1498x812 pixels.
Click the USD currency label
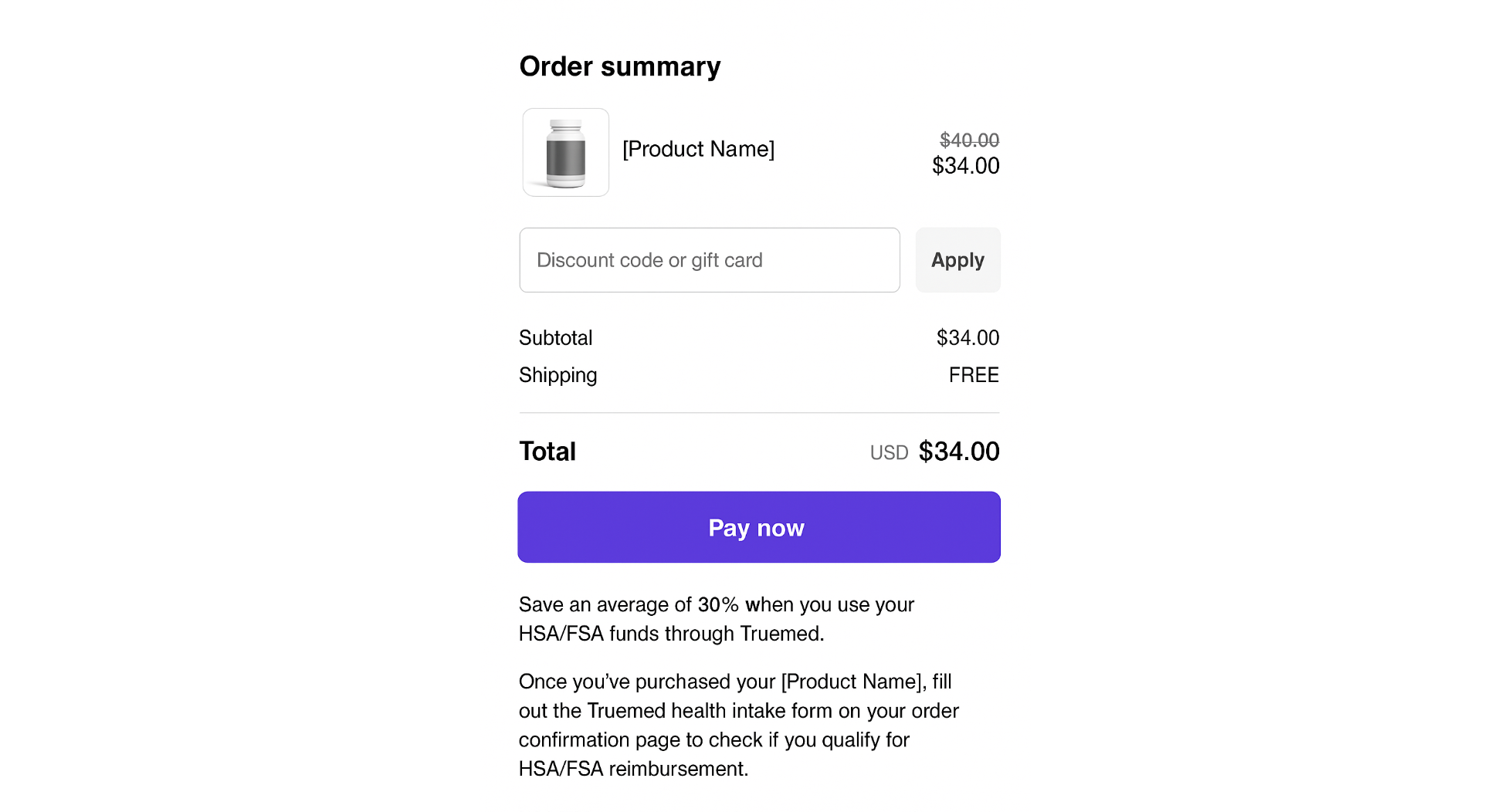pos(889,453)
